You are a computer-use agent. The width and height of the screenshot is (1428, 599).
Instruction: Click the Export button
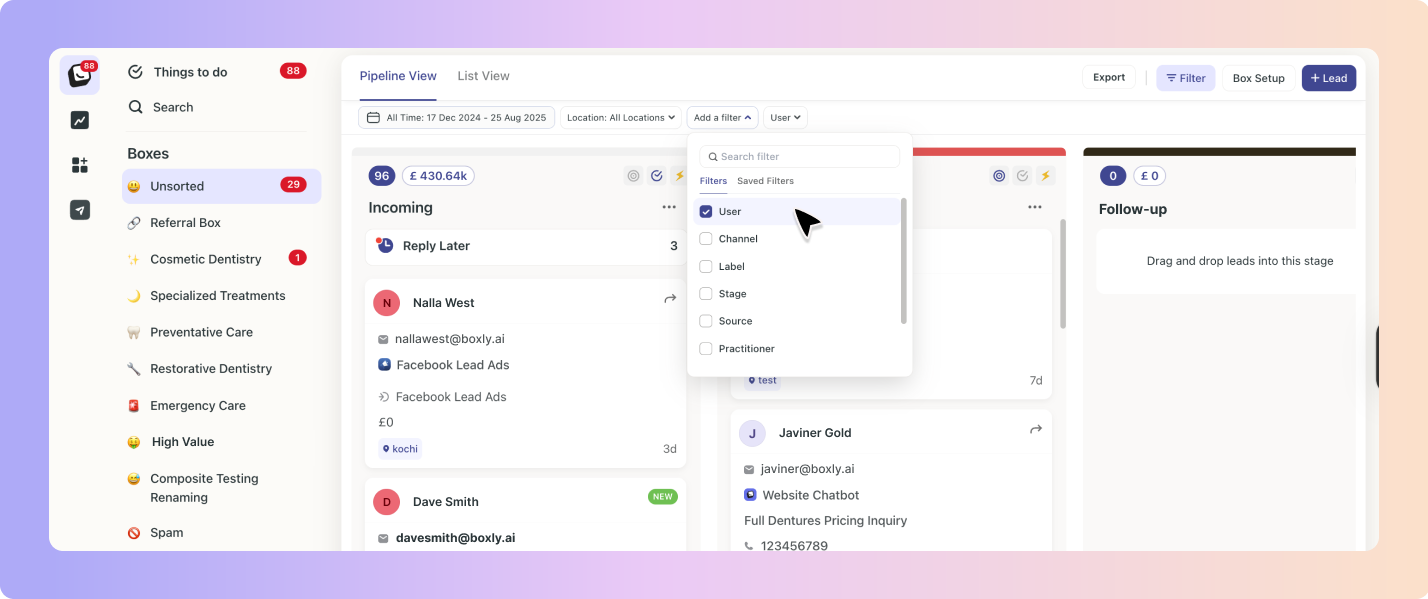[1109, 77]
